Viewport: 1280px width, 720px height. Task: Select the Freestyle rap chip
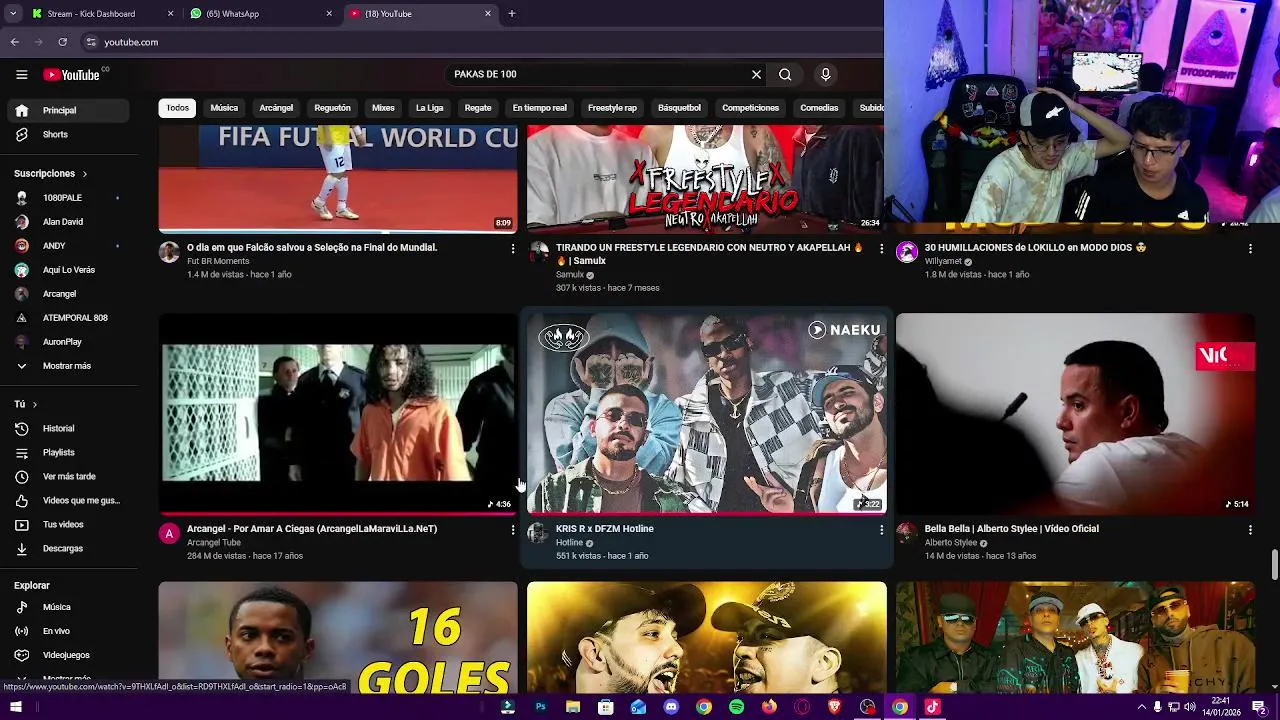(x=612, y=108)
